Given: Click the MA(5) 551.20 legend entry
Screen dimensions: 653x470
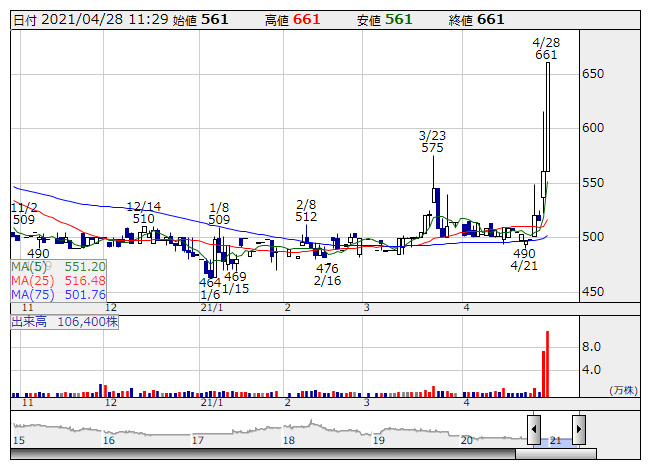Looking at the screenshot, I should click(58, 266).
